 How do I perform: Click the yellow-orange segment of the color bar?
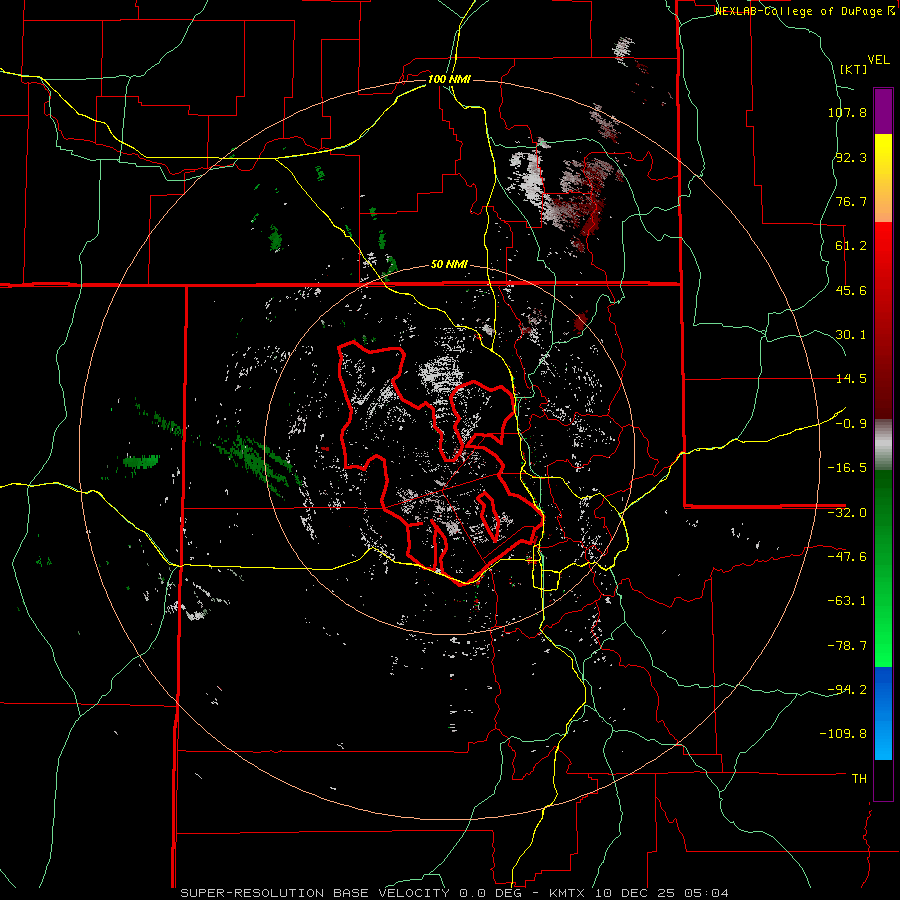(x=883, y=178)
